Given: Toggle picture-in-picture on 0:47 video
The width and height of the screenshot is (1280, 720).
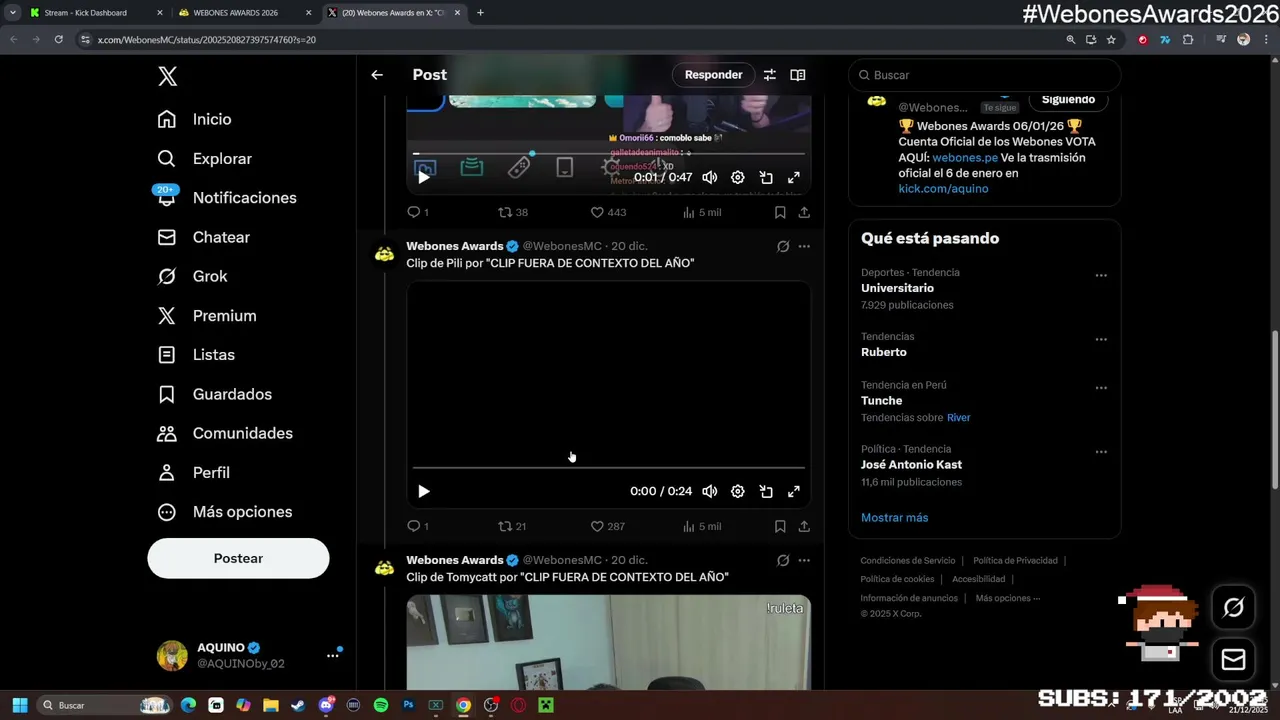Looking at the screenshot, I should click(x=766, y=177).
